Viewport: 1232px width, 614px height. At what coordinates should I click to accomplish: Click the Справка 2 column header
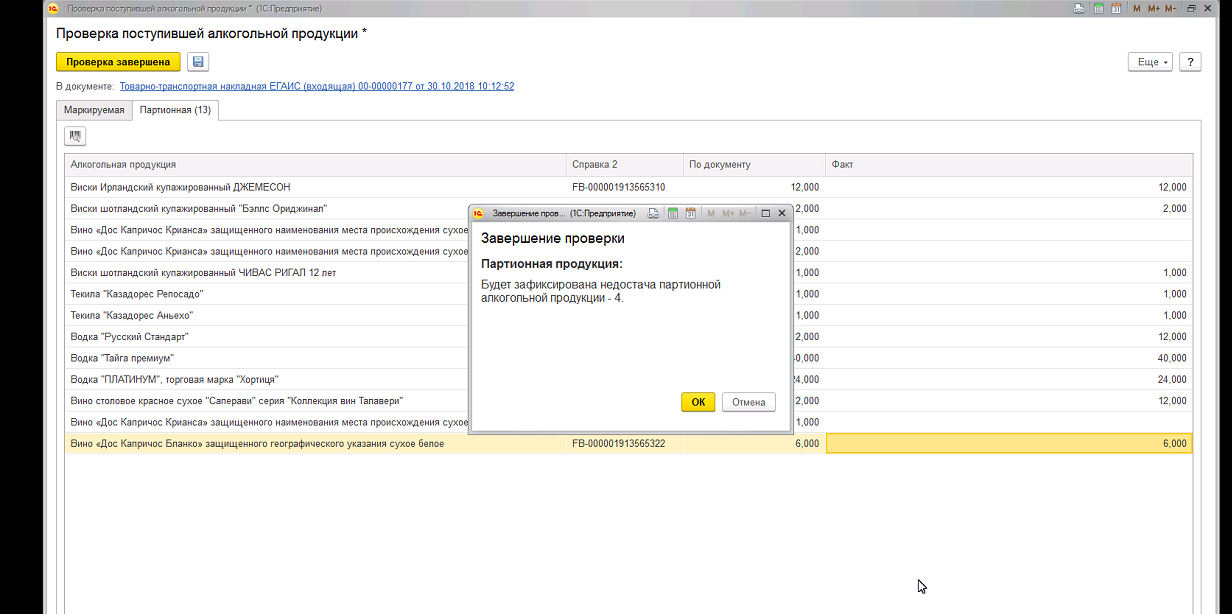[x=624, y=164]
